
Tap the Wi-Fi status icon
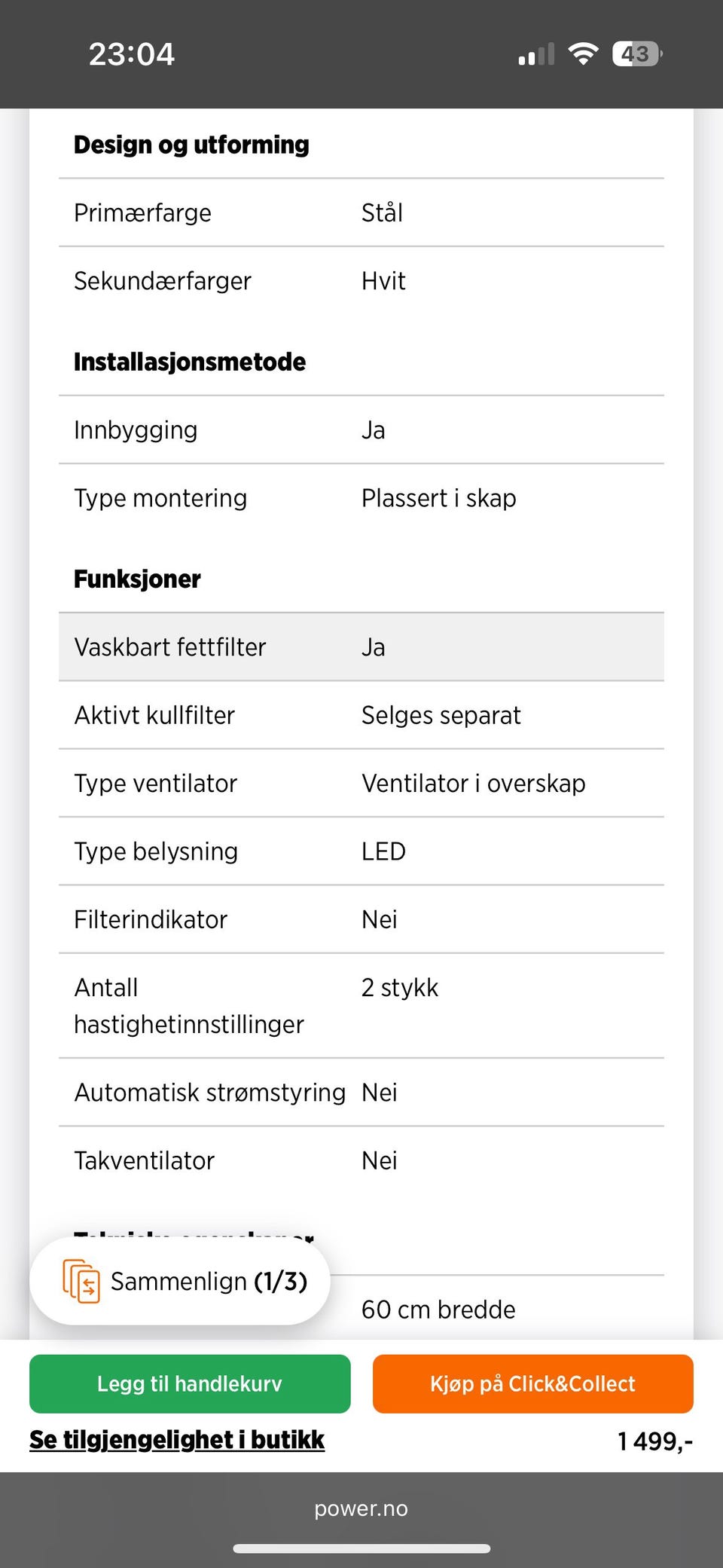coord(583,53)
